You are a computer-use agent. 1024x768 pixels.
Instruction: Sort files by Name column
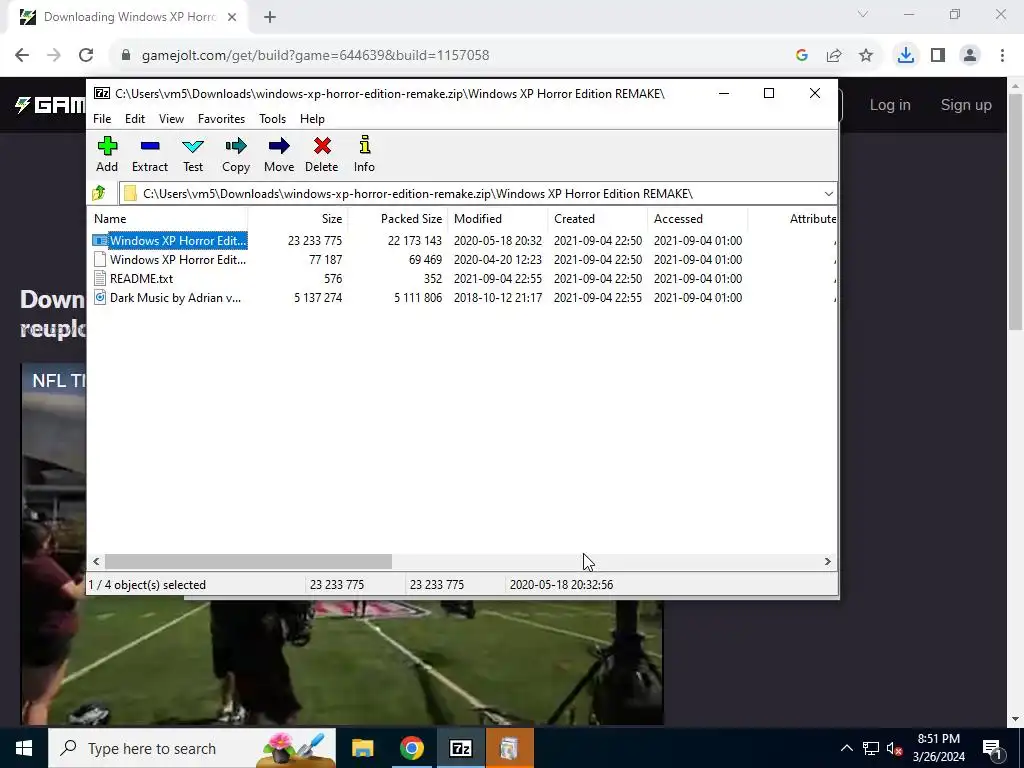pos(167,219)
